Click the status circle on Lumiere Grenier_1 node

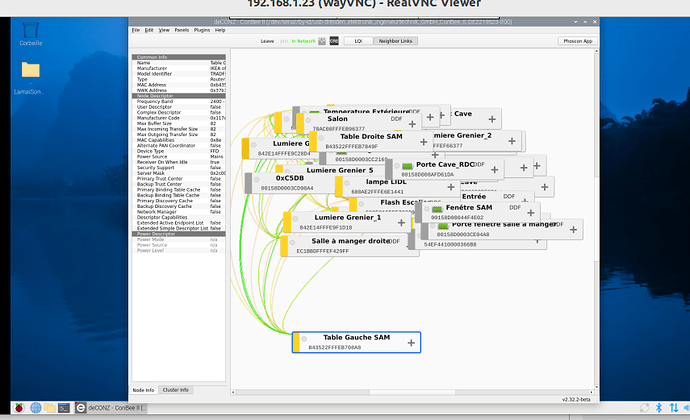[295, 219]
